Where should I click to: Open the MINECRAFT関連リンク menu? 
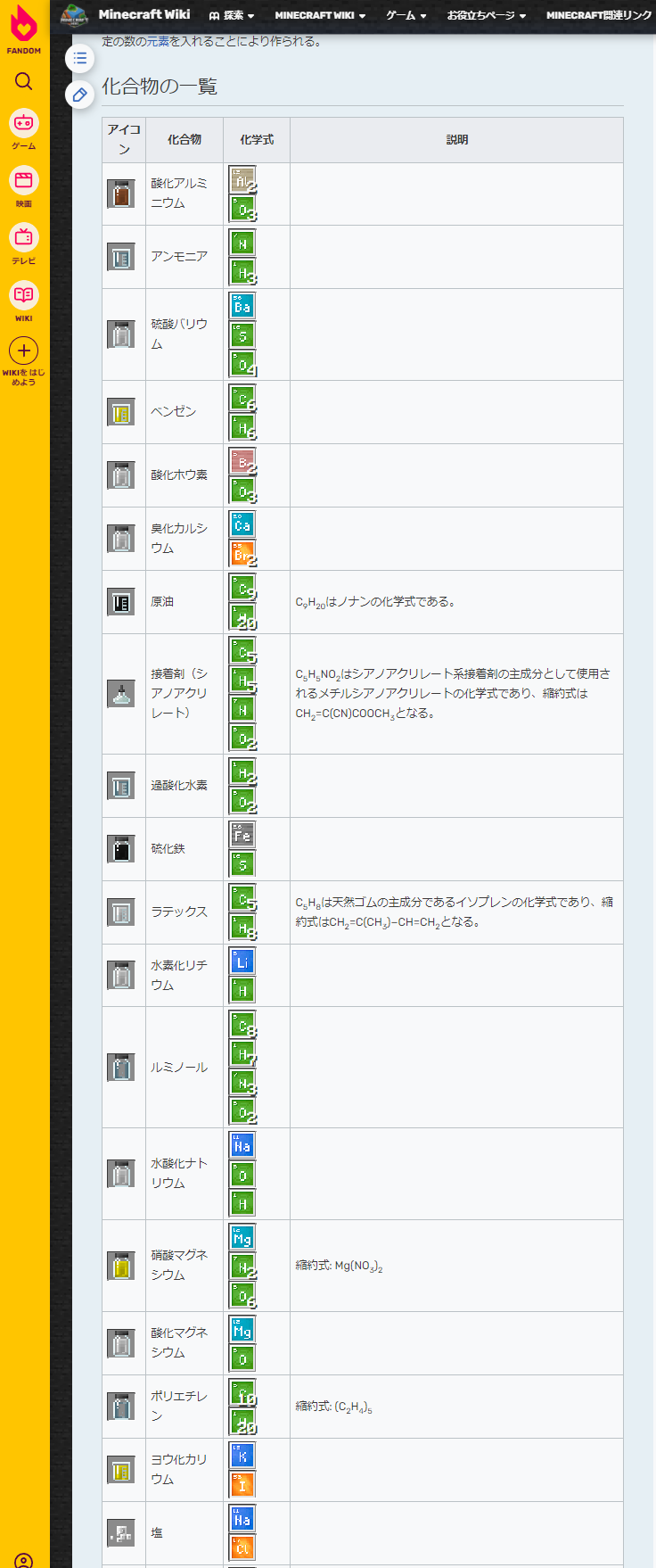599,15
